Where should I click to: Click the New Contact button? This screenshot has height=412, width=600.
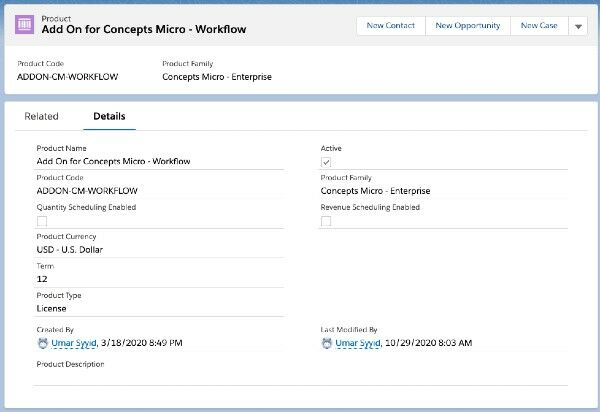click(x=392, y=26)
